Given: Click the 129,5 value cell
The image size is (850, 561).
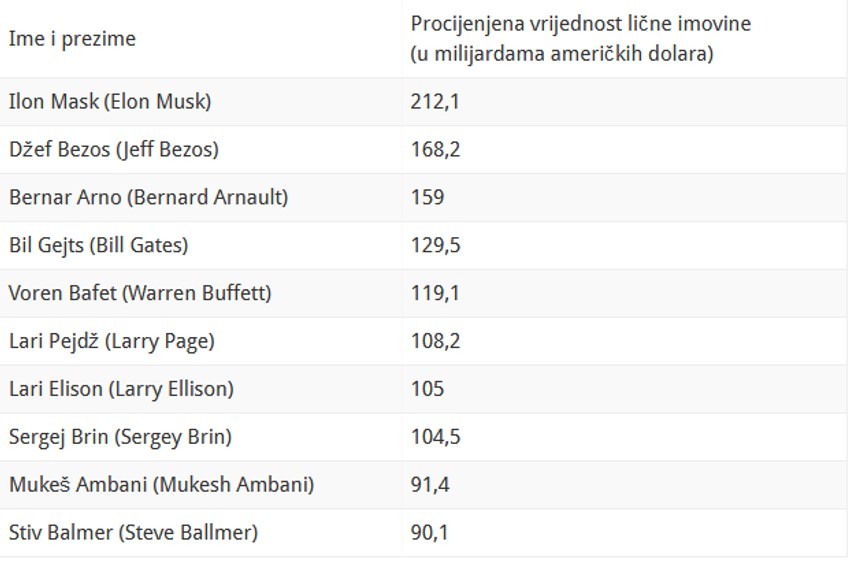Looking at the screenshot, I should coord(435,245).
